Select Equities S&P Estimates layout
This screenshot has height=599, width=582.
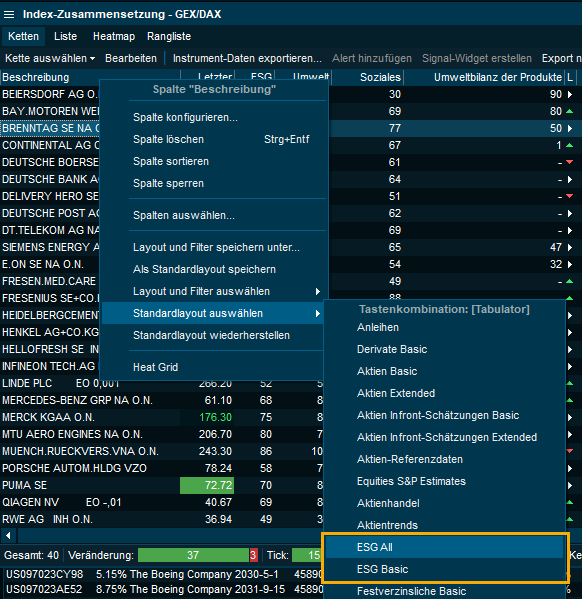pos(444,481)
